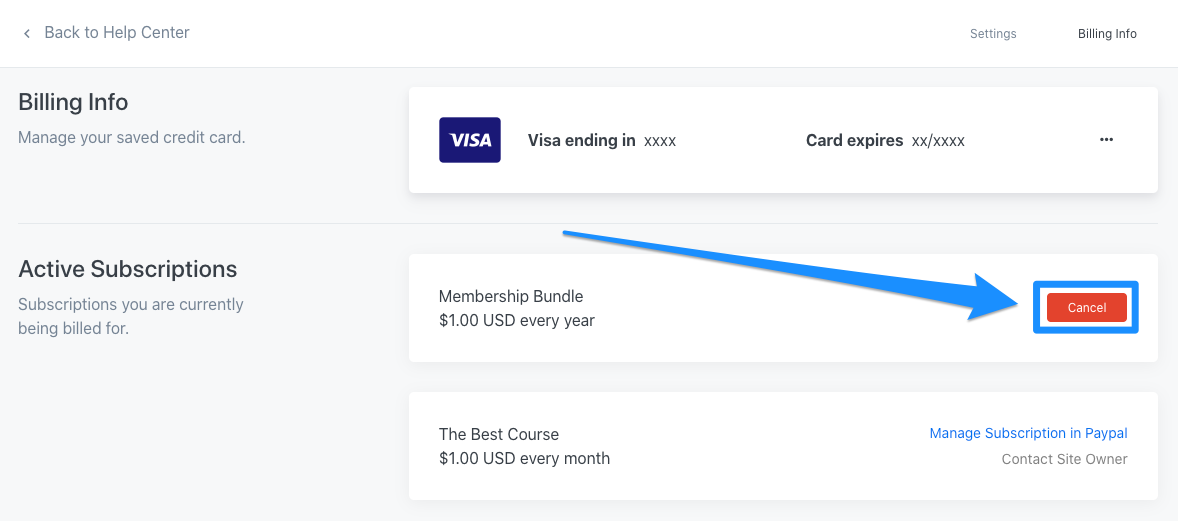Open the three-dot card options menu

coord(1106,140)
